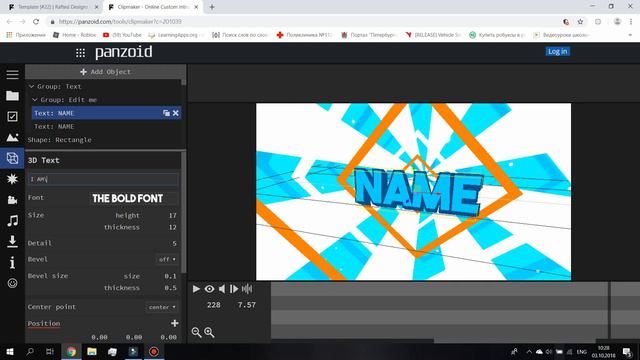The image size is (640, 360).
Task: Edit the Bevel size value 0.1
Action: (170, 276)
